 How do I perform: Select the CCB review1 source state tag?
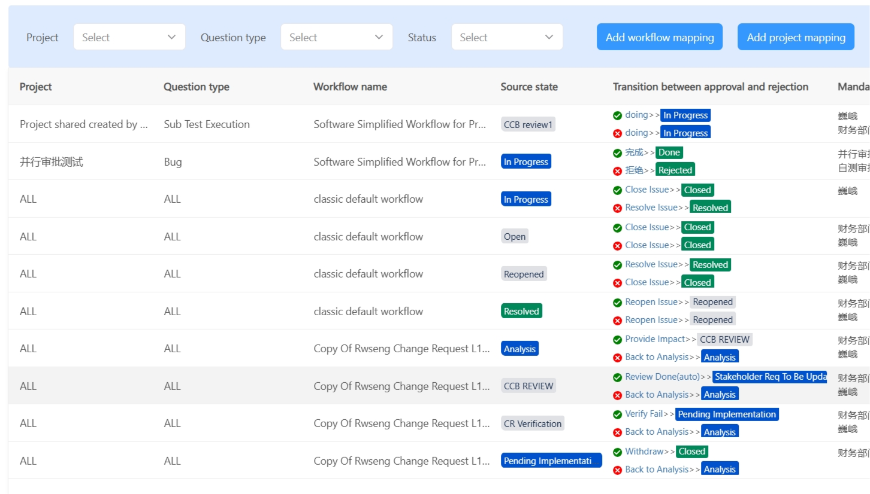[528, 125]
